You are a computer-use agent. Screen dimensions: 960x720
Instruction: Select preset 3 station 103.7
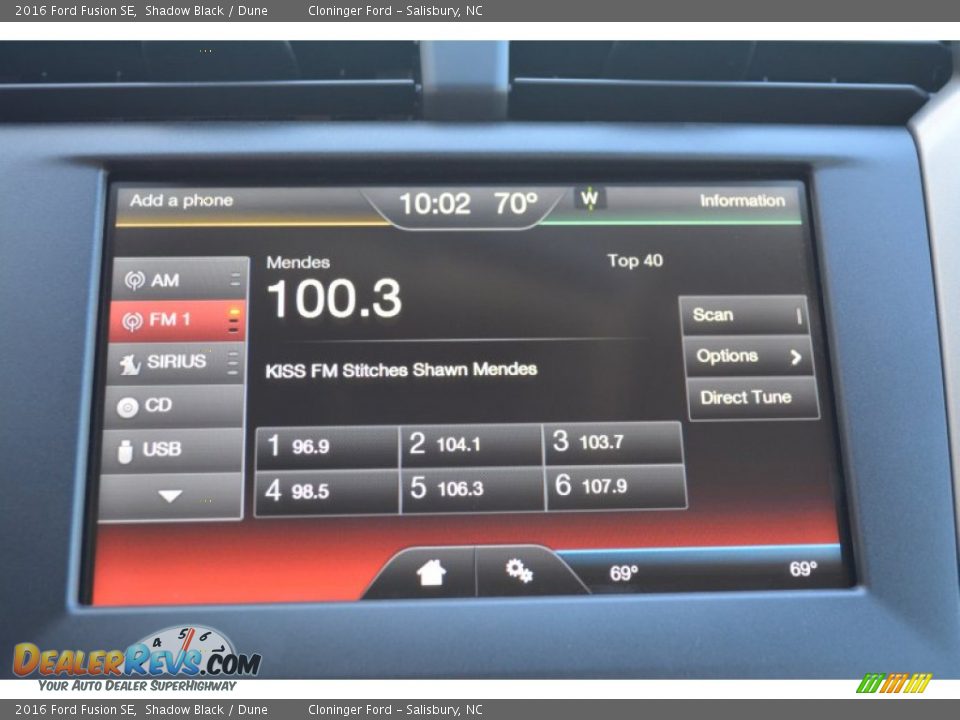(613, 442)
